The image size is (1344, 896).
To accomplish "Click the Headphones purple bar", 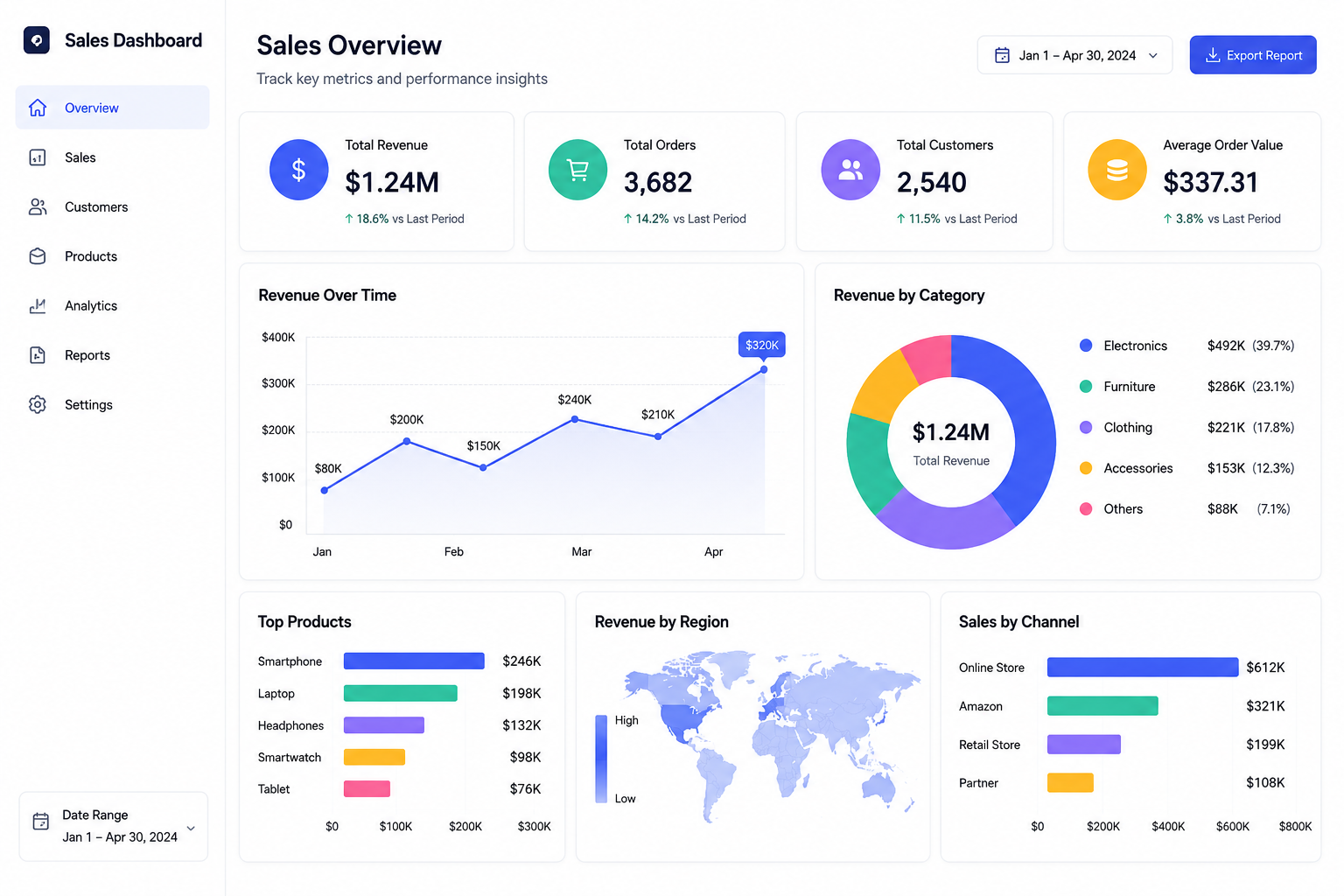I will pyautogui.click(x=384, y=724).
